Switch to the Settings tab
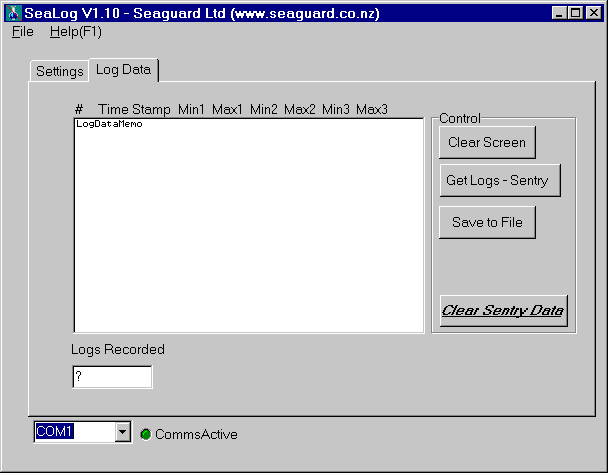This screenshot has width=608, height=473. point(59,71)
